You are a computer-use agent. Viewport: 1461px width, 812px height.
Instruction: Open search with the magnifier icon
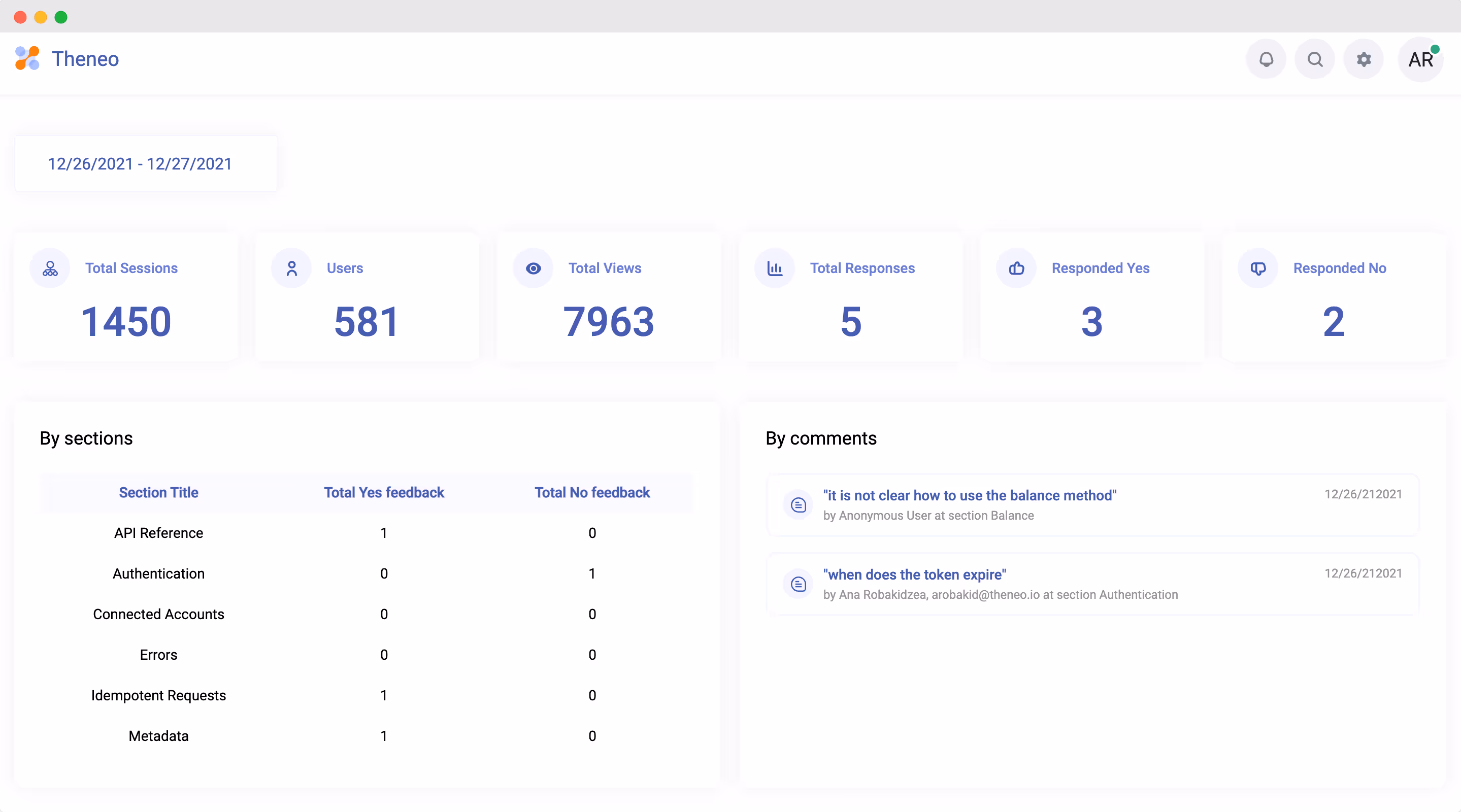(x=1315, y=59)
